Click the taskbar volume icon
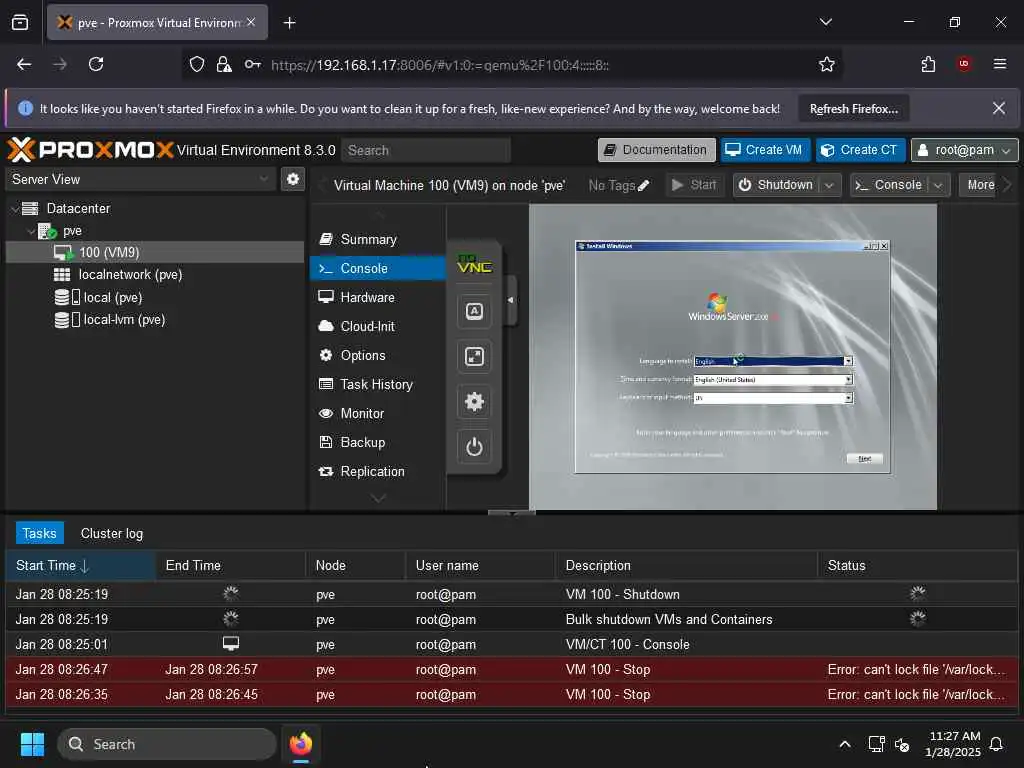1024x768 pixels. coord(902,744)
